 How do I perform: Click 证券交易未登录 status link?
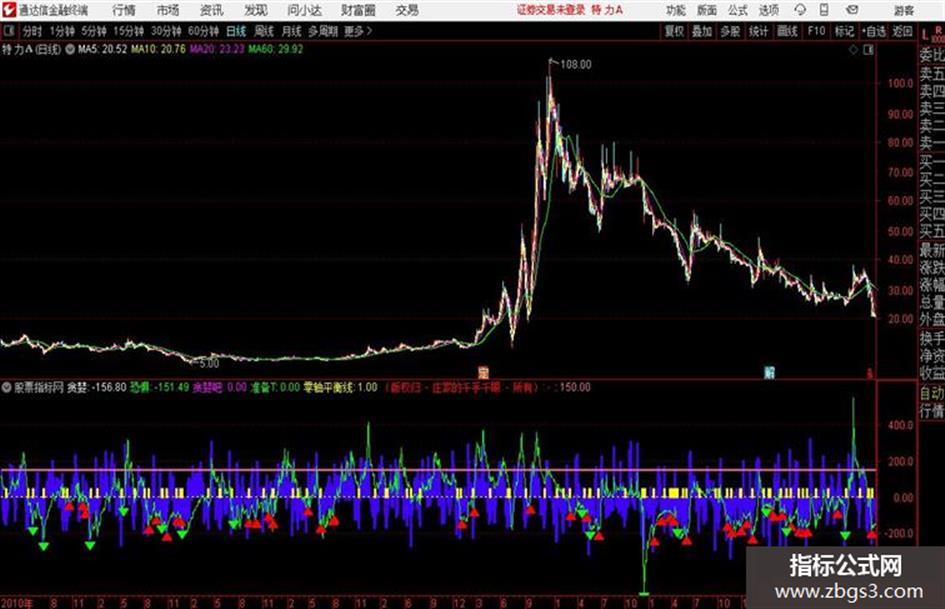[x=551, y=10]
